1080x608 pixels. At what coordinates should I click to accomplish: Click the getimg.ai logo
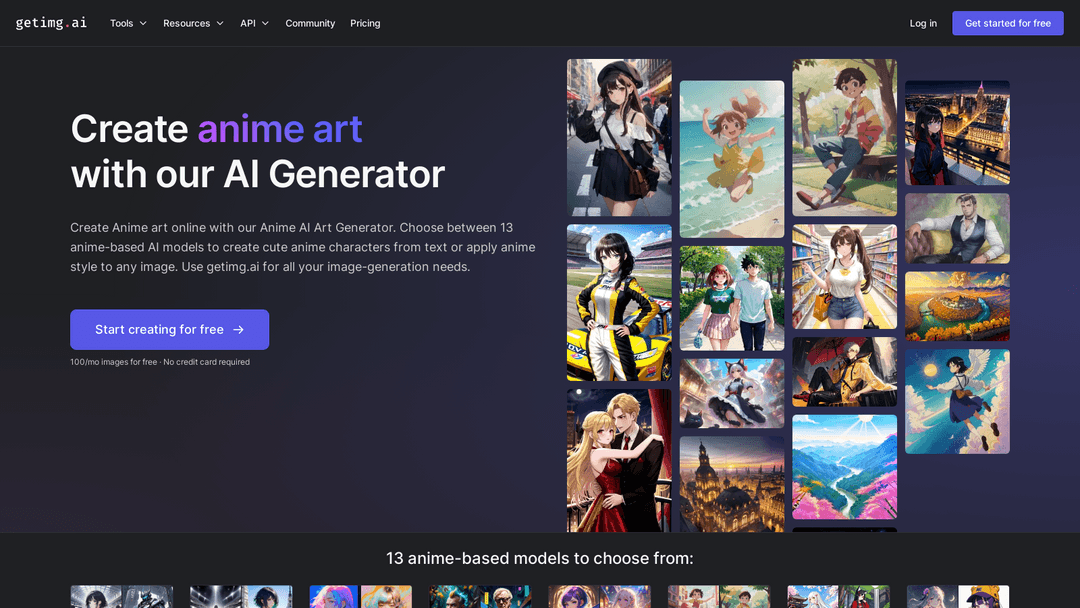click(x=51, y=23)
